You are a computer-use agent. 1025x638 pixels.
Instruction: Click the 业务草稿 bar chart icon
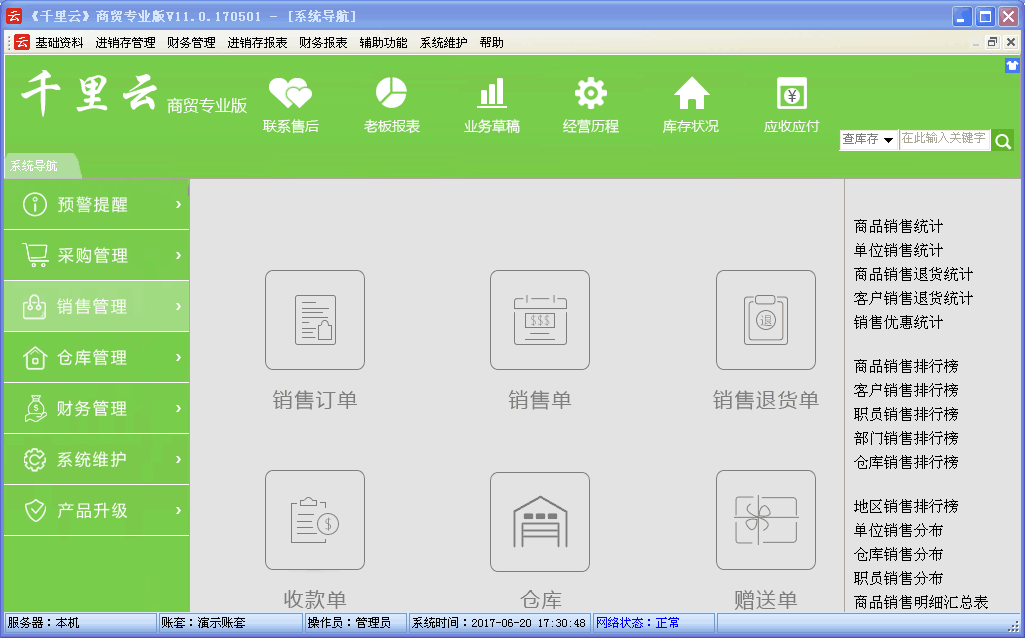pyautogui.click(x=491, y=94)
